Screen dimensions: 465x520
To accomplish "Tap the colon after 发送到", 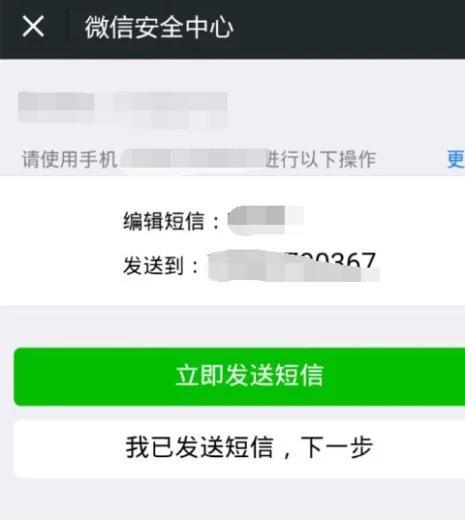I will [x=195, y=267].
